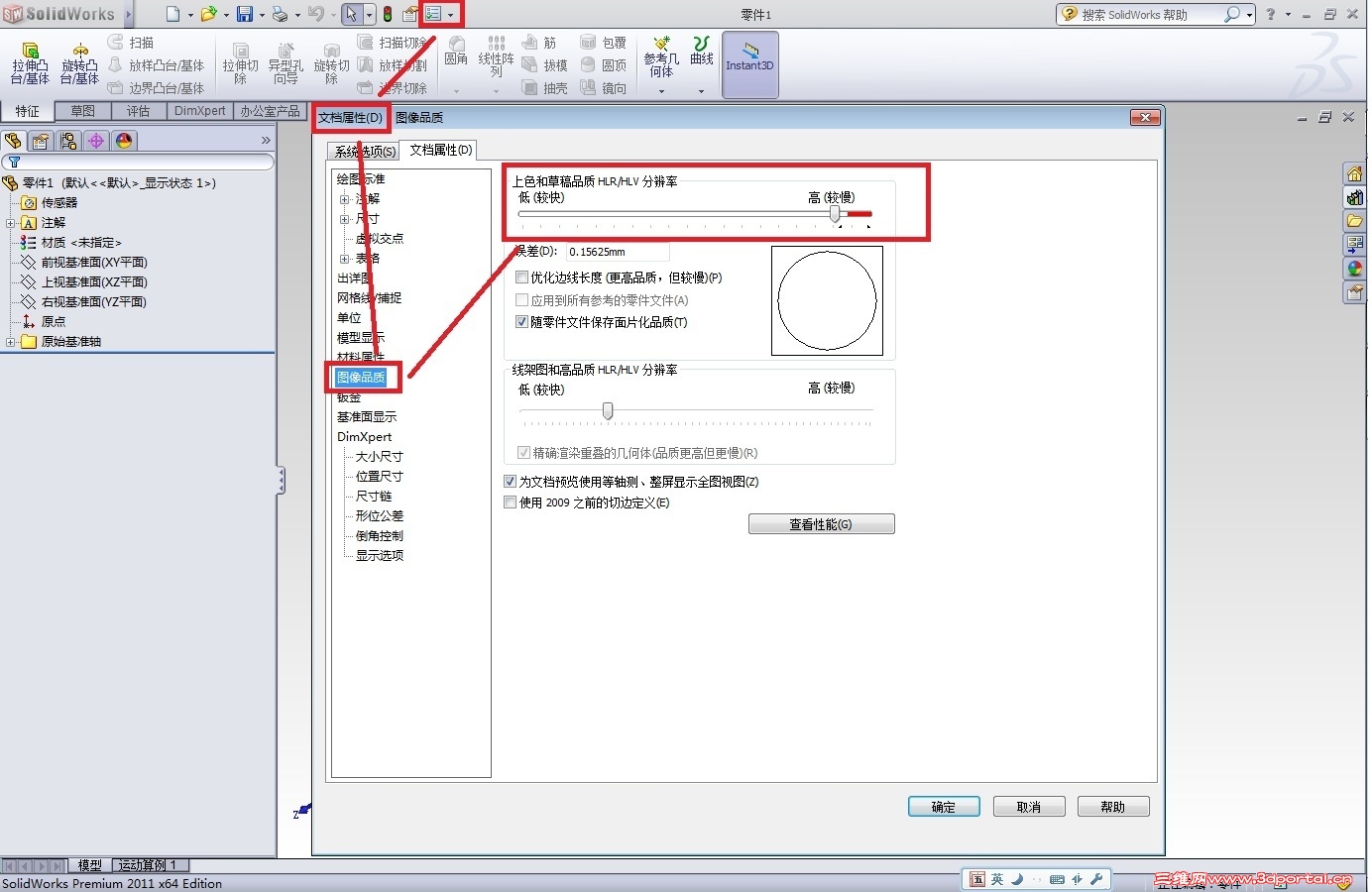Image resolution: width=1372 pixels, height=892 pixels.
Task: Select the 圆角 fillet tool
Action: (x=456, y=52)
